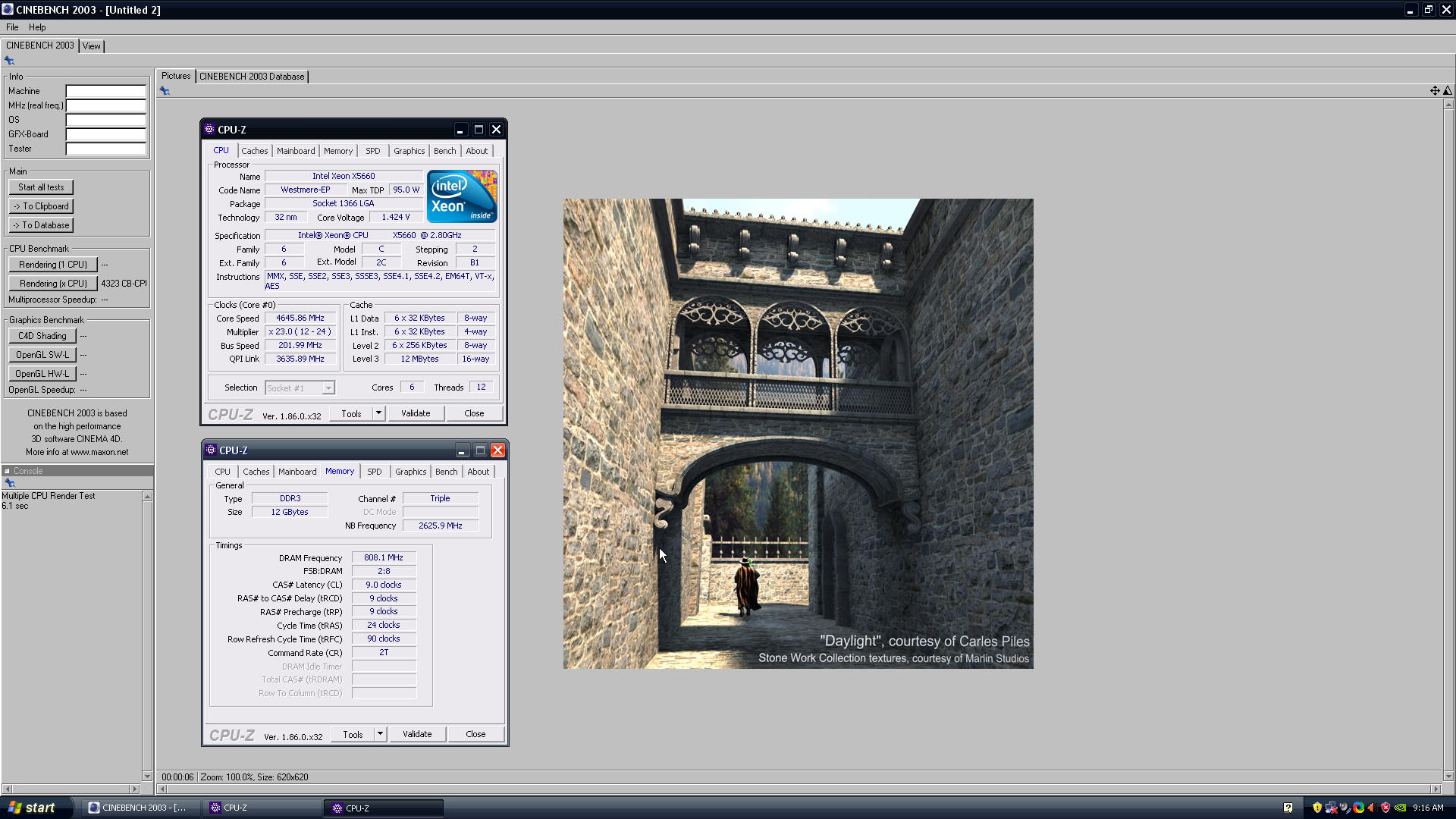Click To Clipboard button
The width and height of the screenshot is (1456, 819).
pos(41,206)
